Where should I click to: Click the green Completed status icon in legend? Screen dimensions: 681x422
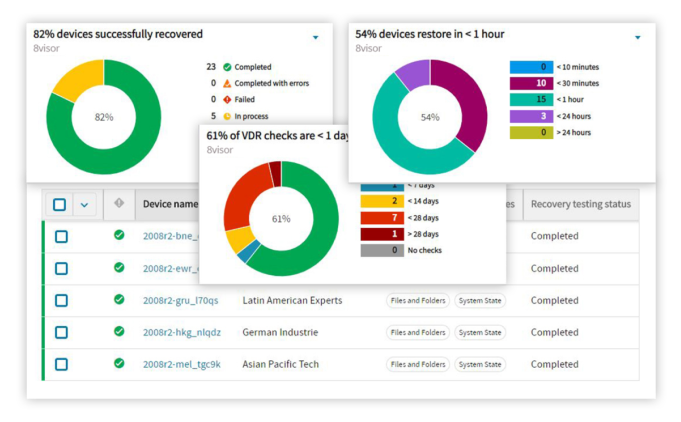click(227, 67)
